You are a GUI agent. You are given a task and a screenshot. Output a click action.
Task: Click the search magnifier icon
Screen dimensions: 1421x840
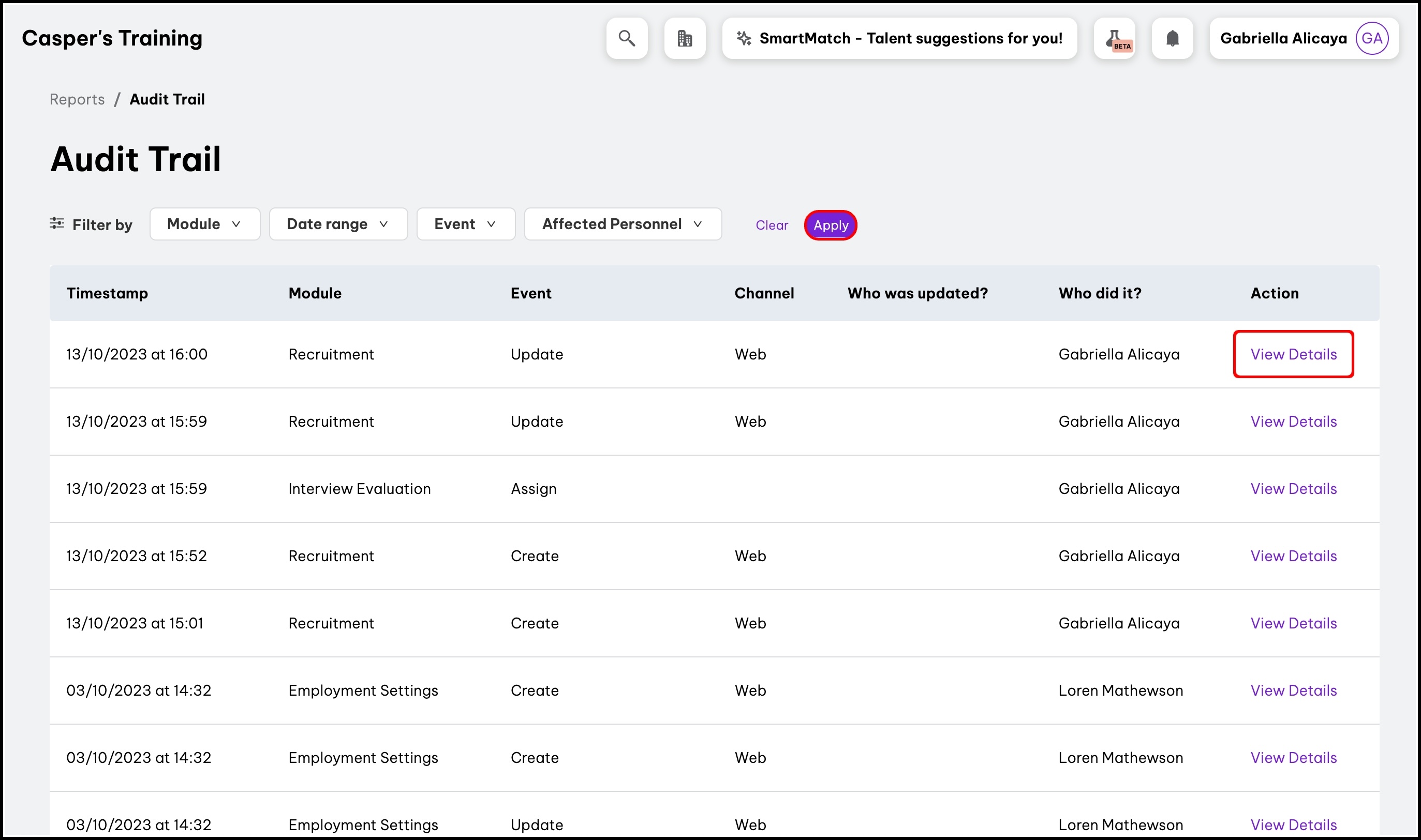[x=626, y=38]
